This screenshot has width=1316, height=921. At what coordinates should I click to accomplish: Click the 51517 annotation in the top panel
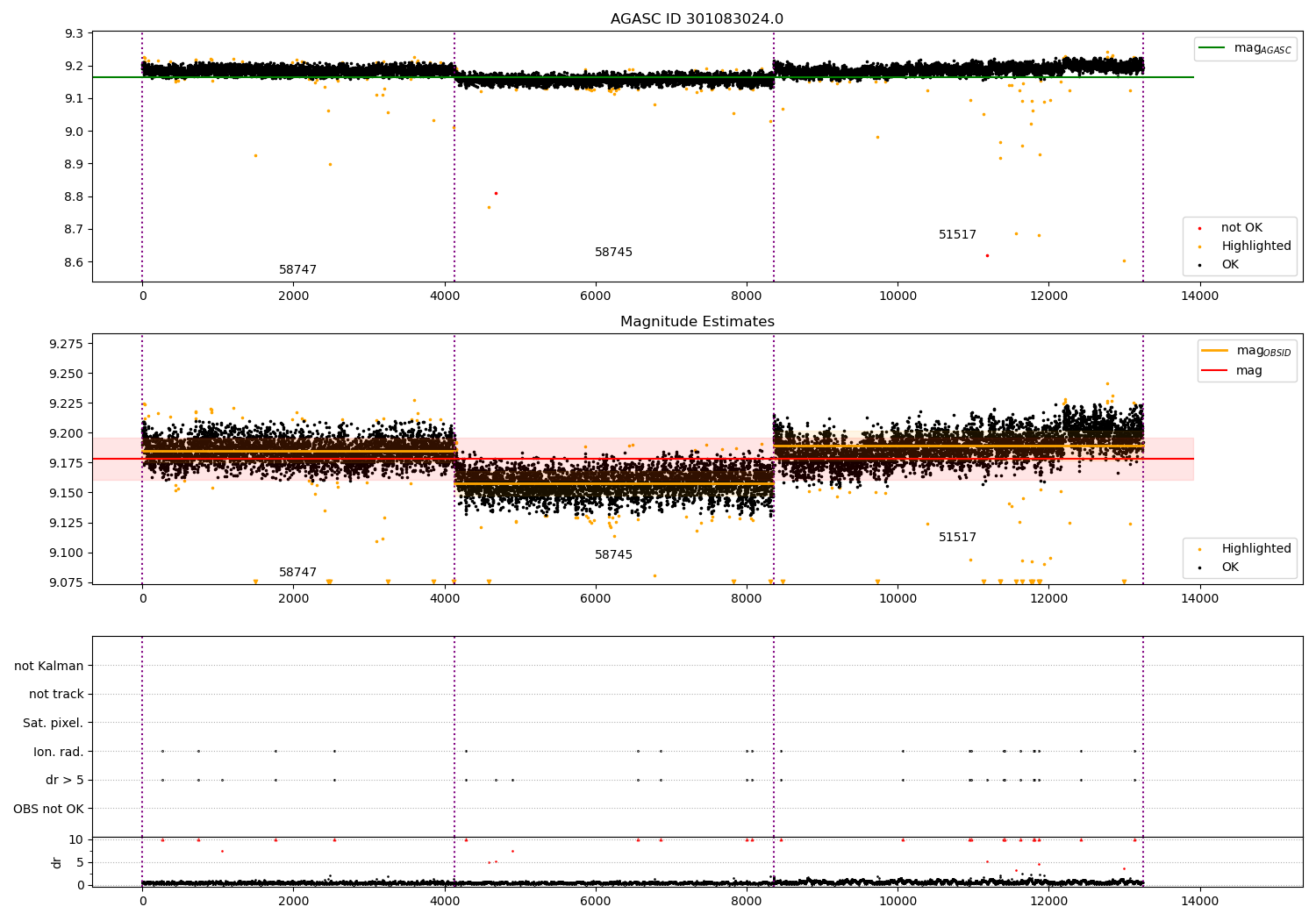point(957,235)
